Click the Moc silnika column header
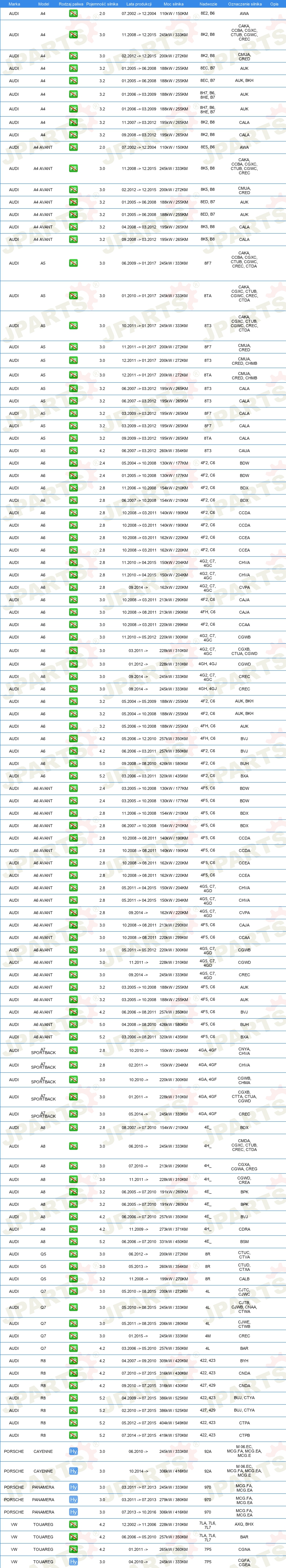Image resolution: width=286 pixels, height=1568 pixels. [x=173, y=4]
